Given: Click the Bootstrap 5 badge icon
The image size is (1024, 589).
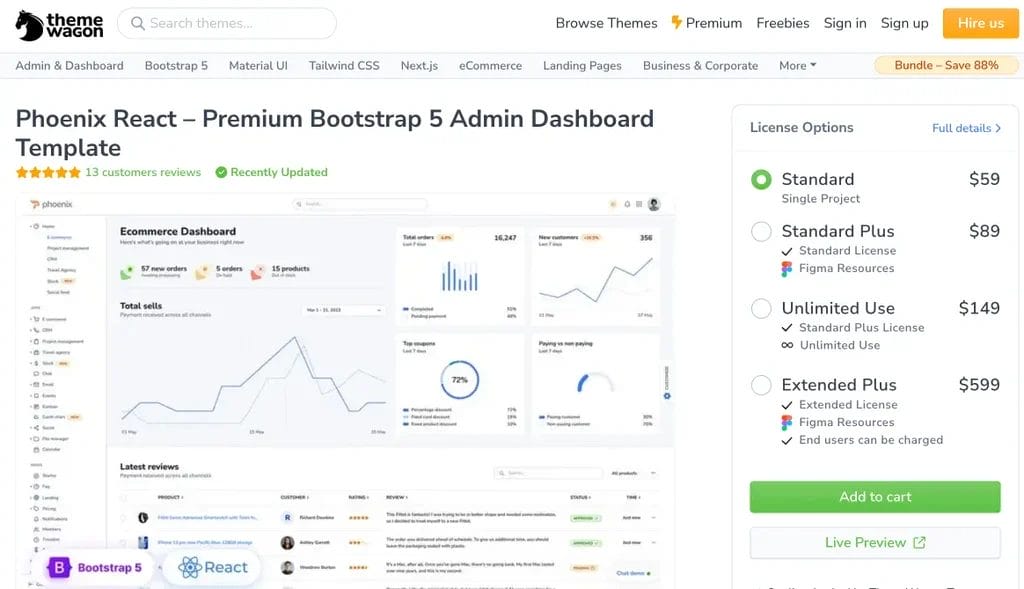Looking at the screenshot, I should (59, 567).
